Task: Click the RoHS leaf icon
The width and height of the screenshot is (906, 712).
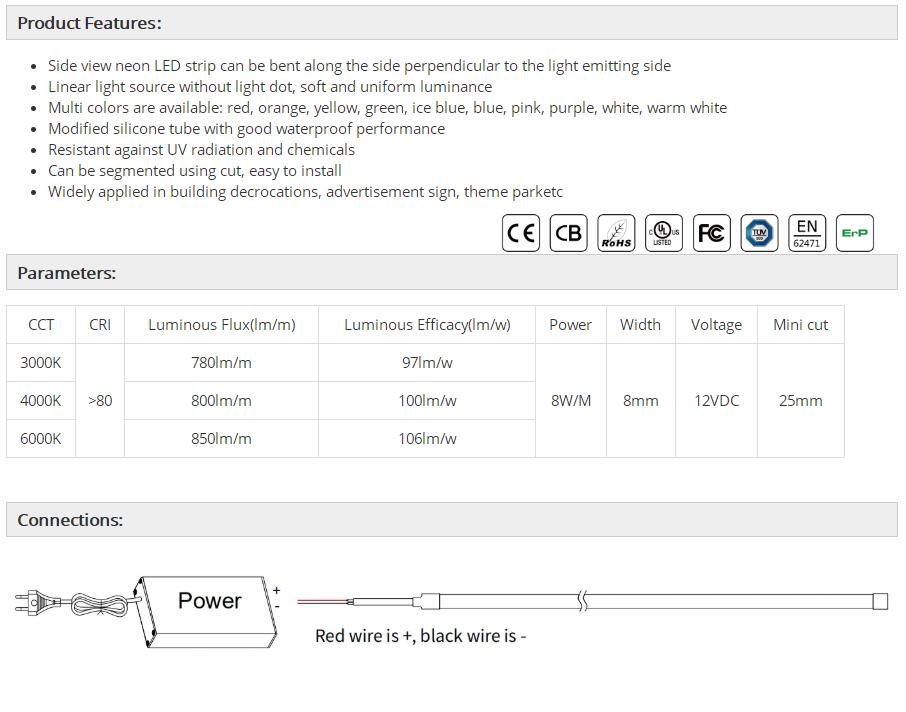Action: (x=616, y=233)
